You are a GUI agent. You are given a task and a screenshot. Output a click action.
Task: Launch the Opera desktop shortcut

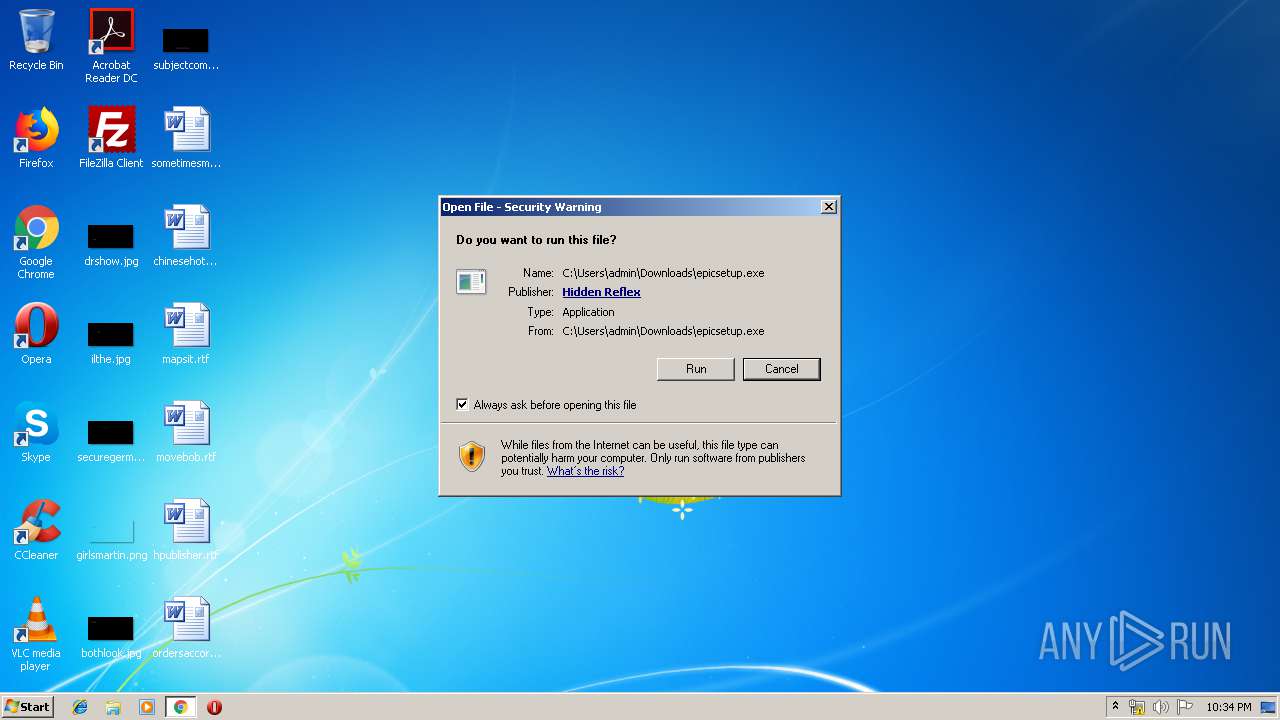tap(36, 334)
